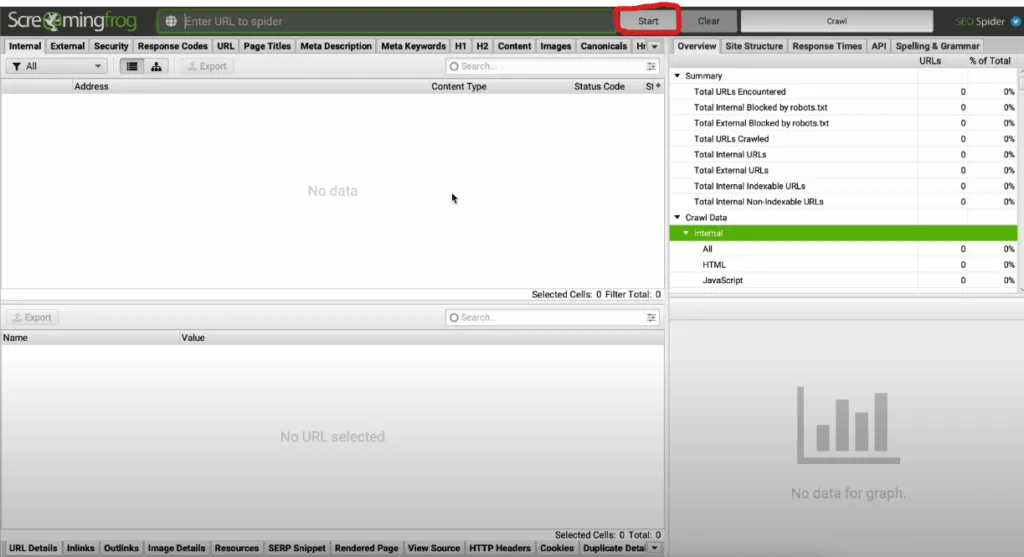This screenshot has height=557, width=1024.
Task: Collapse the Internal tree node
Action: point(686,233)
